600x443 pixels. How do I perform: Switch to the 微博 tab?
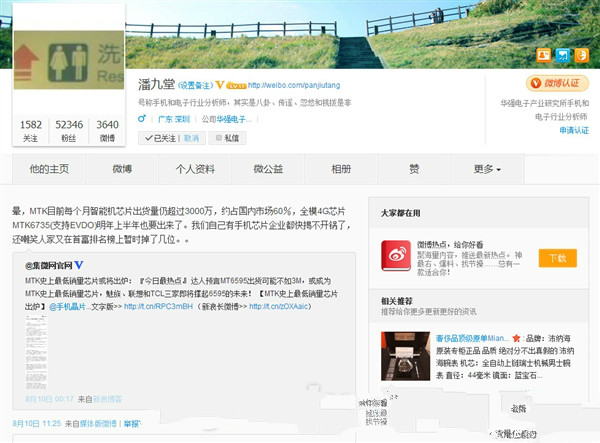pos(122,169)
